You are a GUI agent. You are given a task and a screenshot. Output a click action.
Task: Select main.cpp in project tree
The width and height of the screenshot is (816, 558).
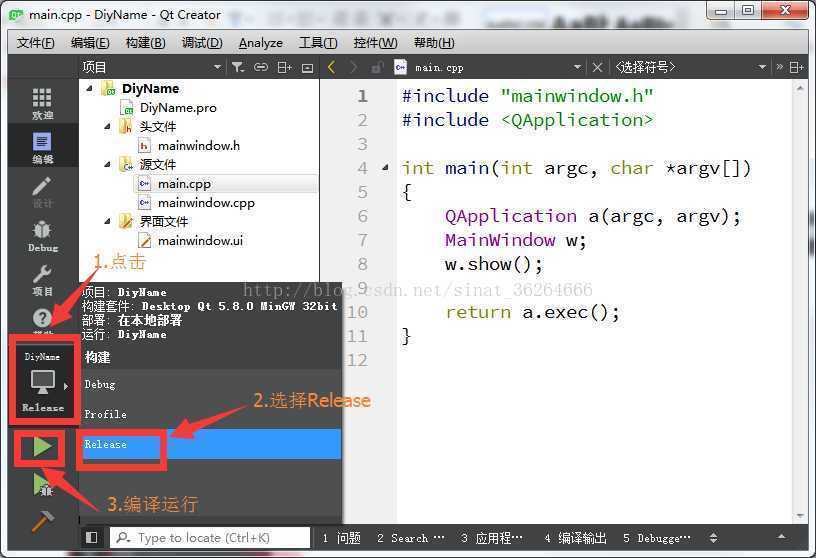(184, 184)
